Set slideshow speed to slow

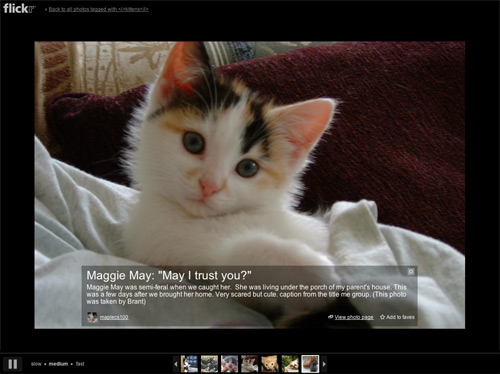[36, 364]
